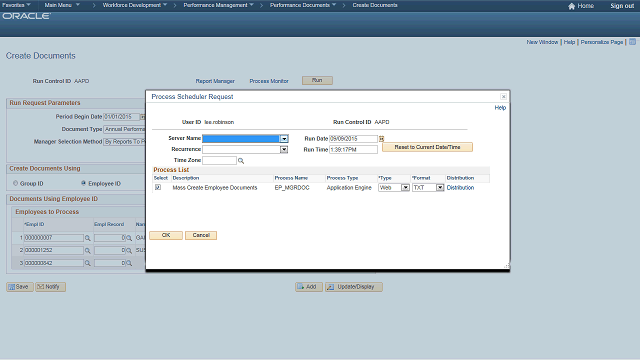Open the Process Monitor link
640x360 pixels.
click(269, 81)
